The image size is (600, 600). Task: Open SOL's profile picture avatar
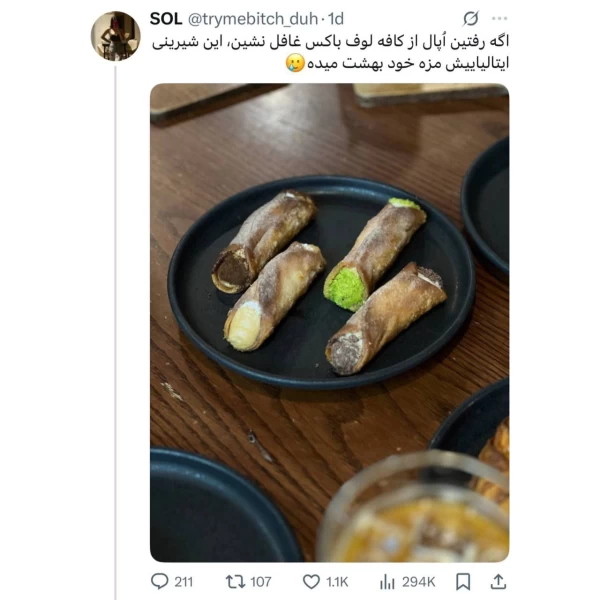(x=116, y=36)
